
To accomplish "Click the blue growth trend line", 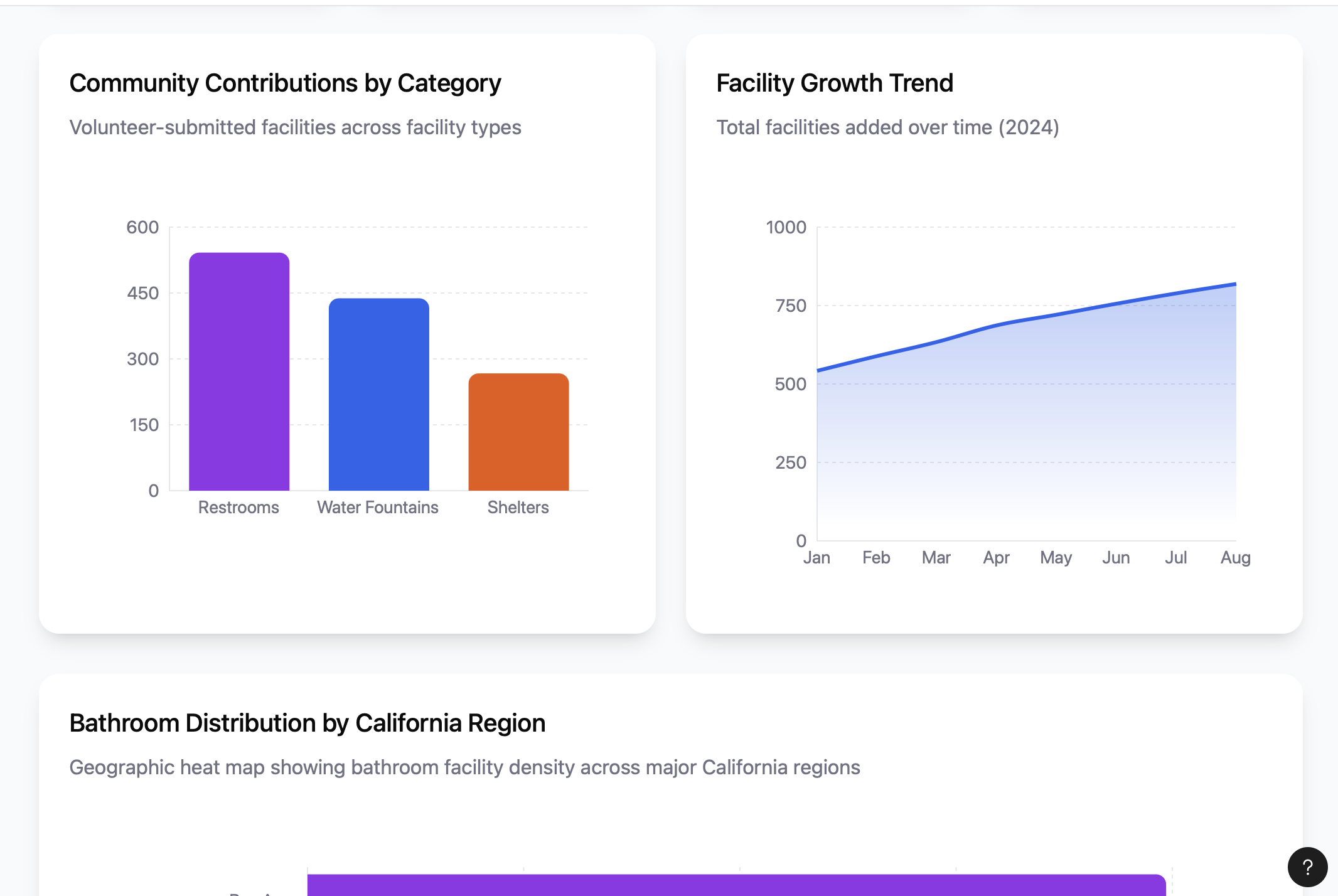I will pyautogui.click(x=1056, y=315).
